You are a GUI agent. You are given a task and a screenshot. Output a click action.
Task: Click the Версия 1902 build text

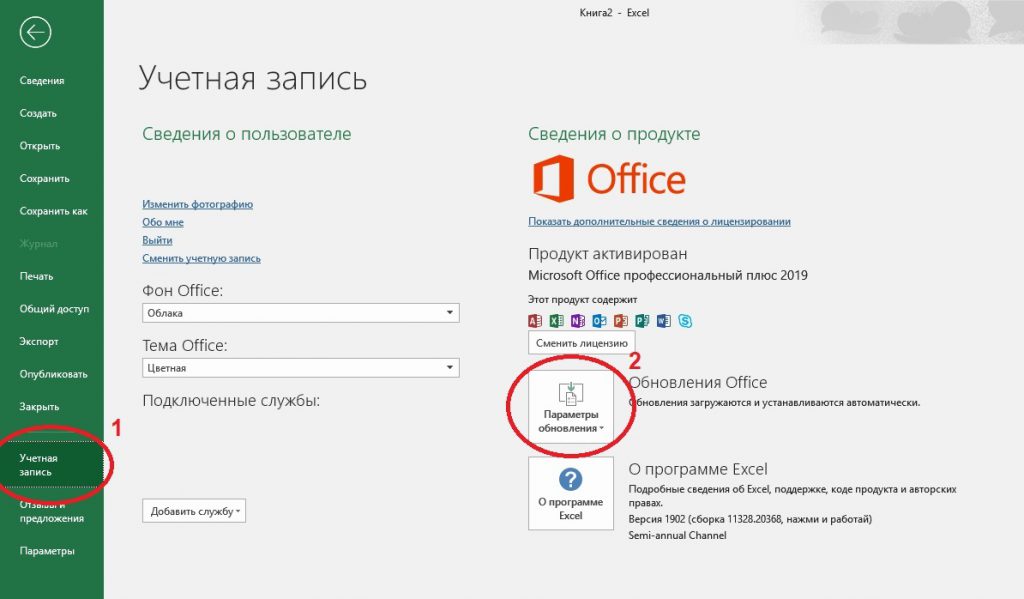click(750, 519)
